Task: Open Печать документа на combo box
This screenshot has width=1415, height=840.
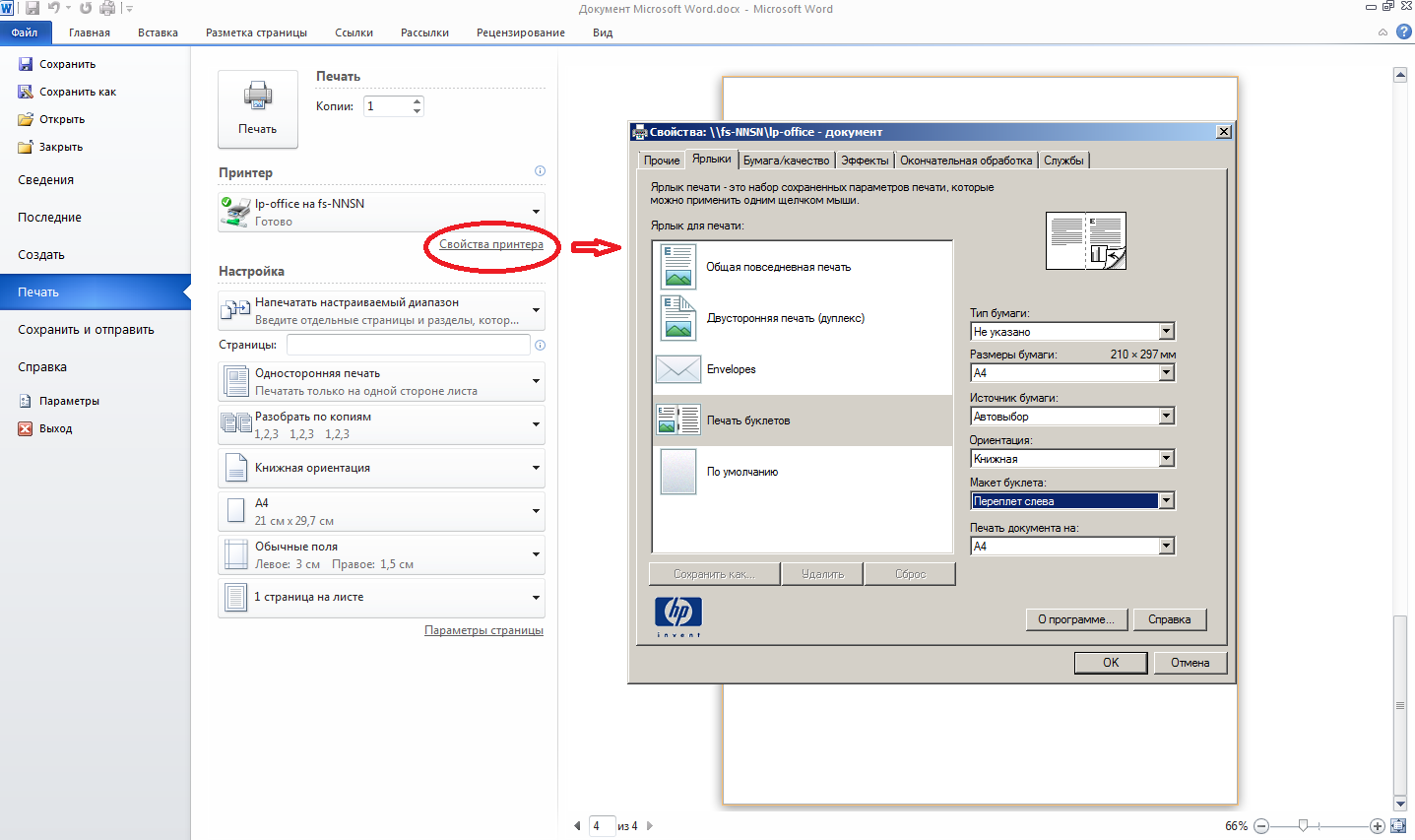Action: 1072,547
